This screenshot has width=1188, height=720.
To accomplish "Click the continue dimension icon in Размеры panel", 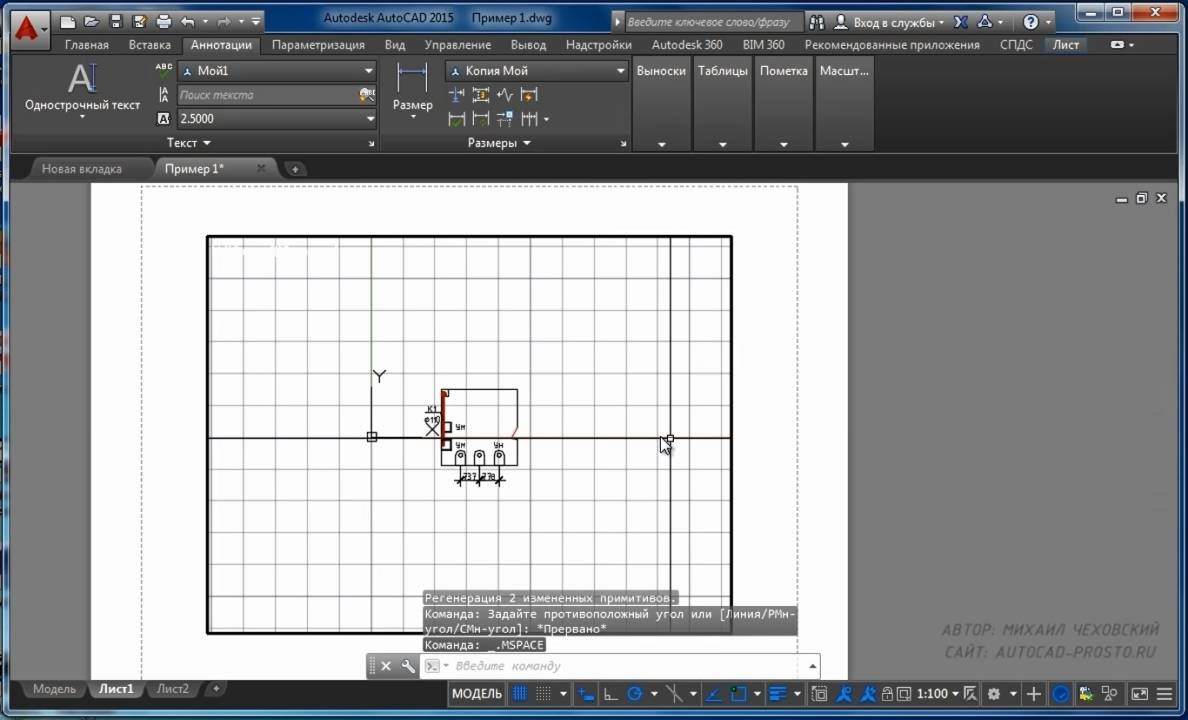I will coord(530,119).
